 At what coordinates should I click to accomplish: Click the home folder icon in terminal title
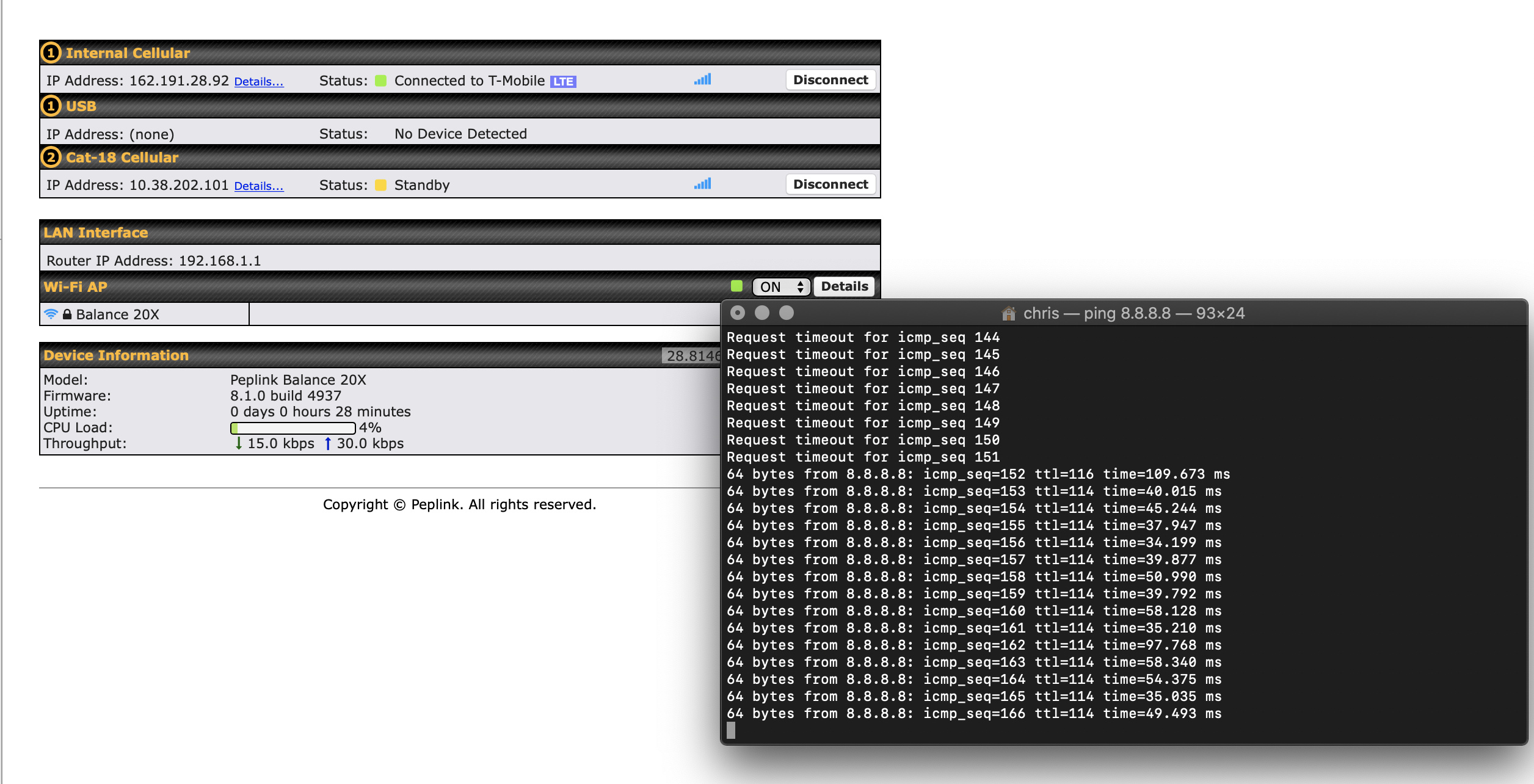point(1008,313)
